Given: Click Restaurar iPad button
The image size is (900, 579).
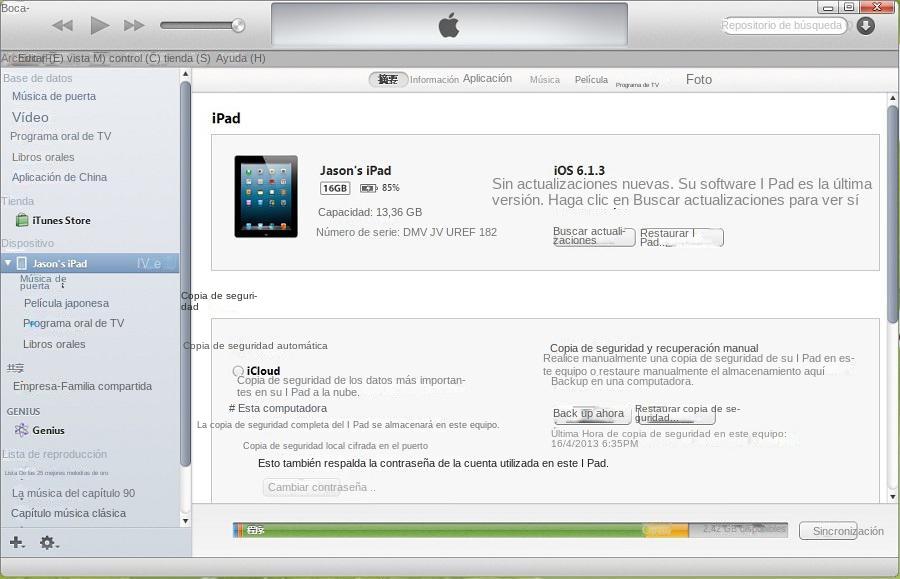Looking at the screenshot, I should pos(681,237).
